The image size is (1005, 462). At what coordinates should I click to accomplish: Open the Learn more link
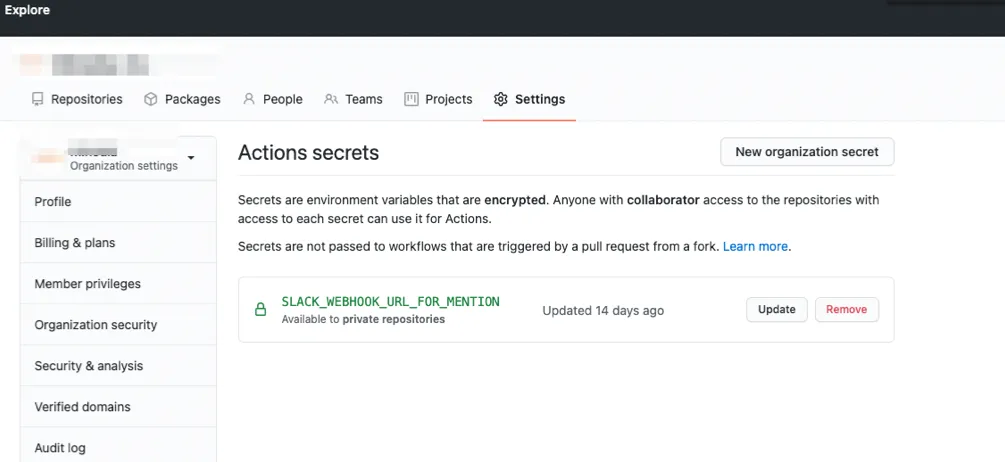point(755,246)
